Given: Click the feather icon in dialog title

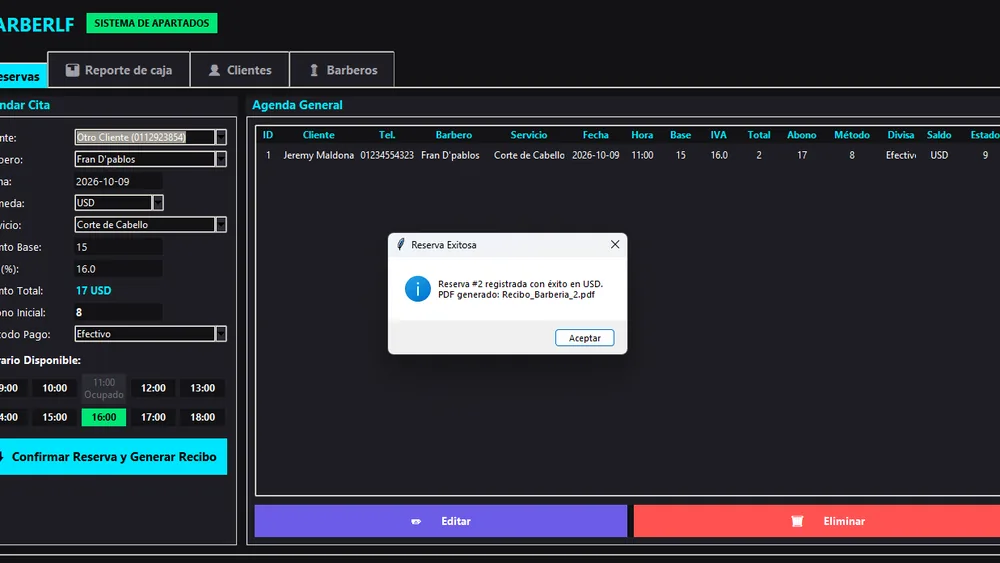Looking at the screenshot, I should (401, 245).
